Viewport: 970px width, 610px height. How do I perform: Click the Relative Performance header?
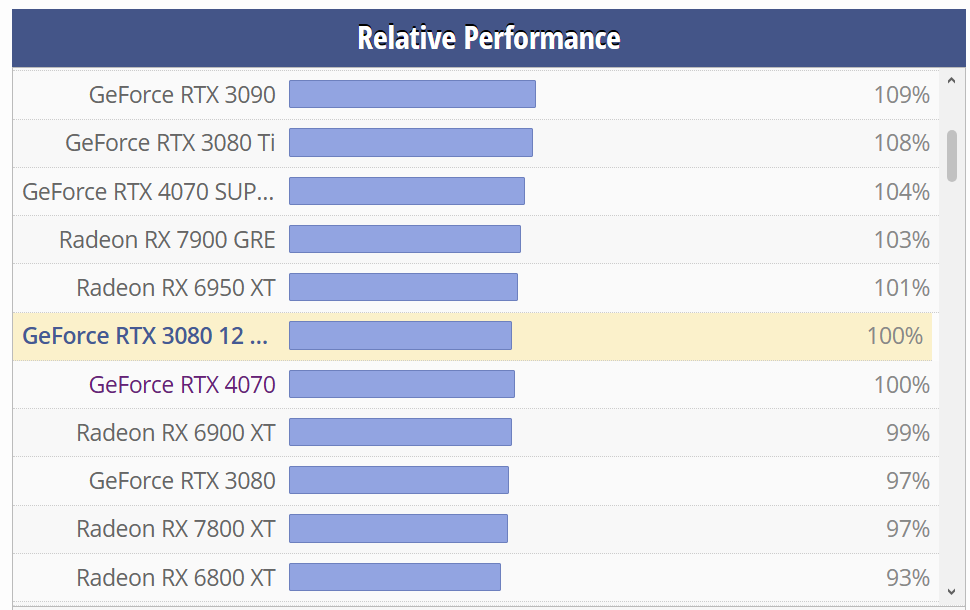click(x=489, y=38)
